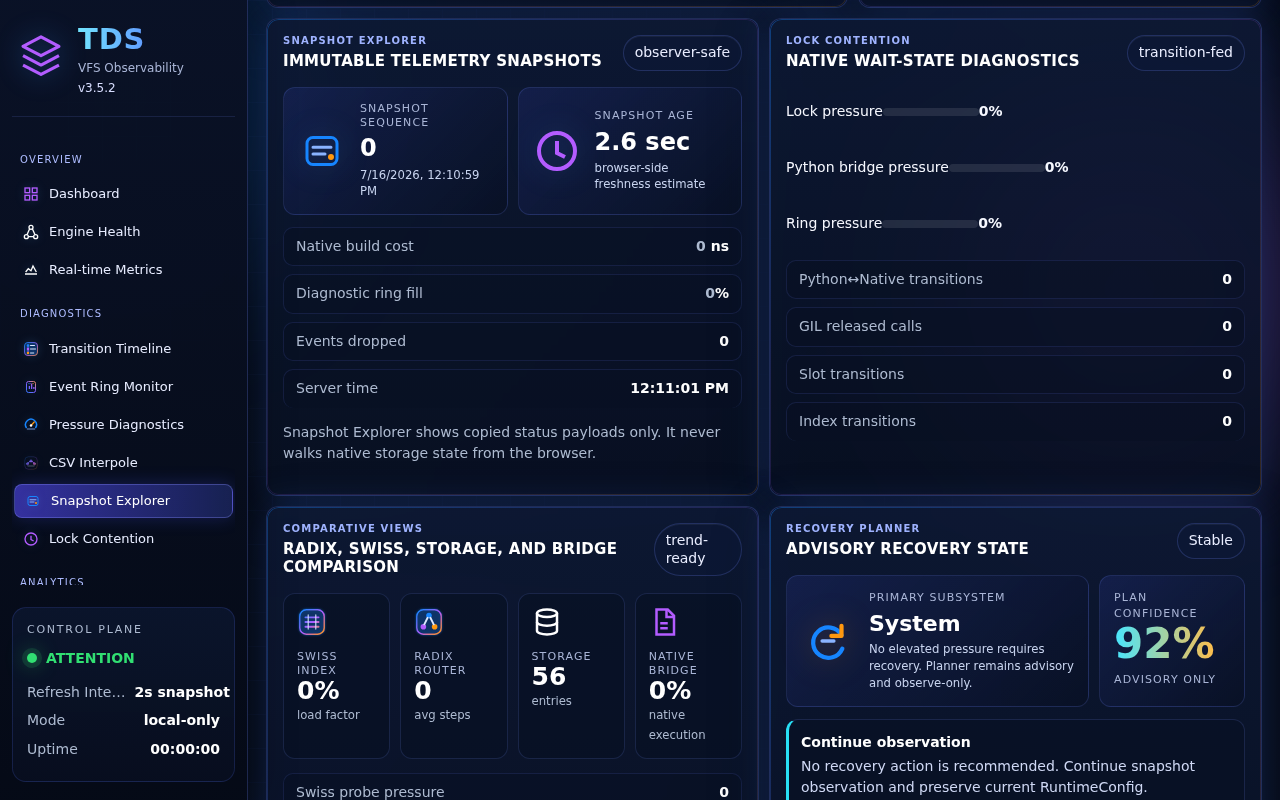Click the trend-ready badge

click(698, 549)
